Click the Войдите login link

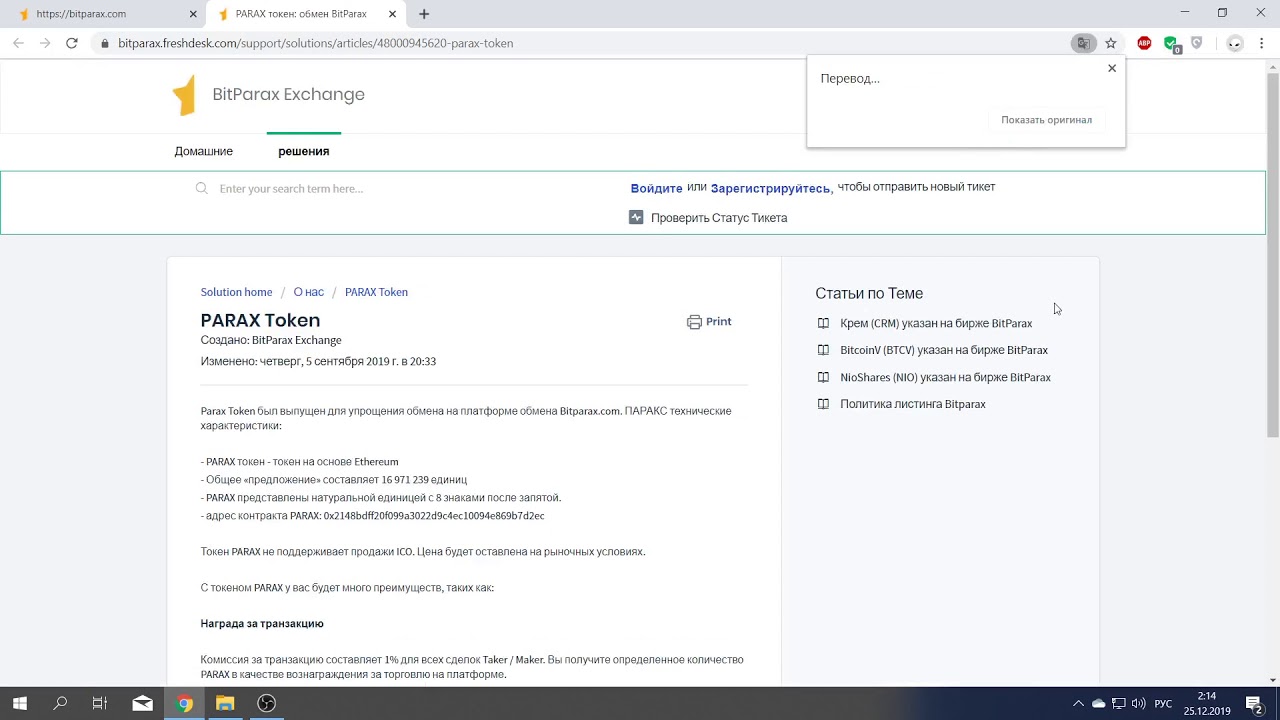[657, 188]
